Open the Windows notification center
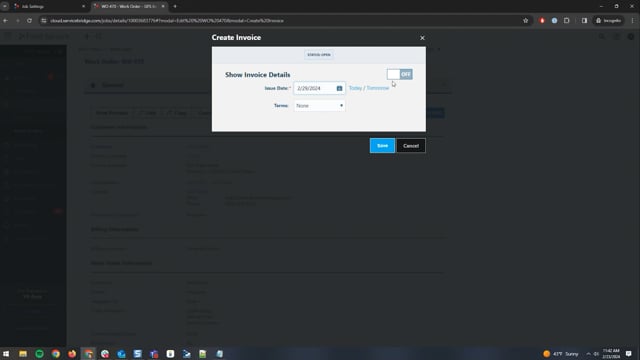 pos(629,354)
